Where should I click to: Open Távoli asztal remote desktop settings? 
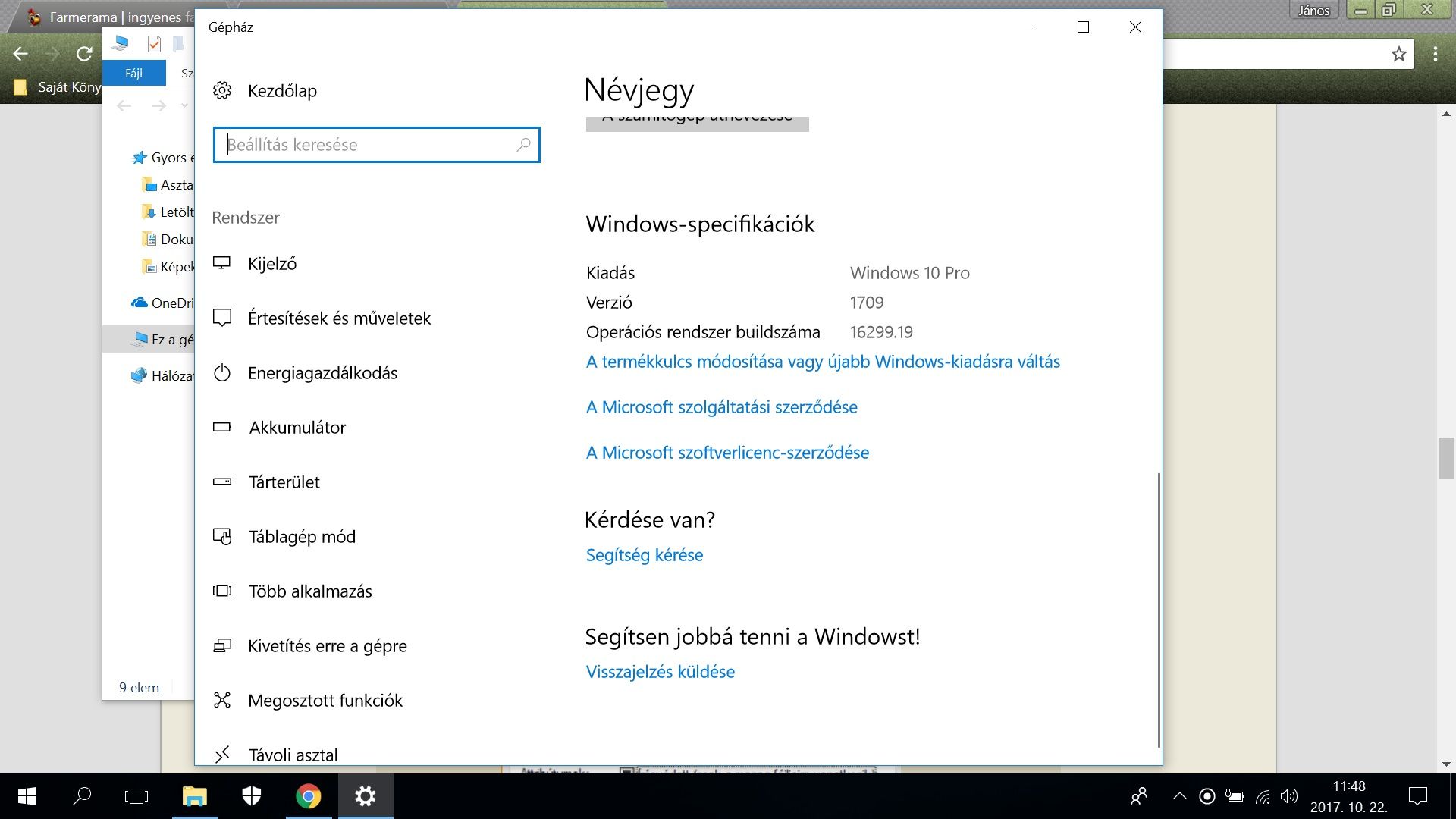[293, 755]
